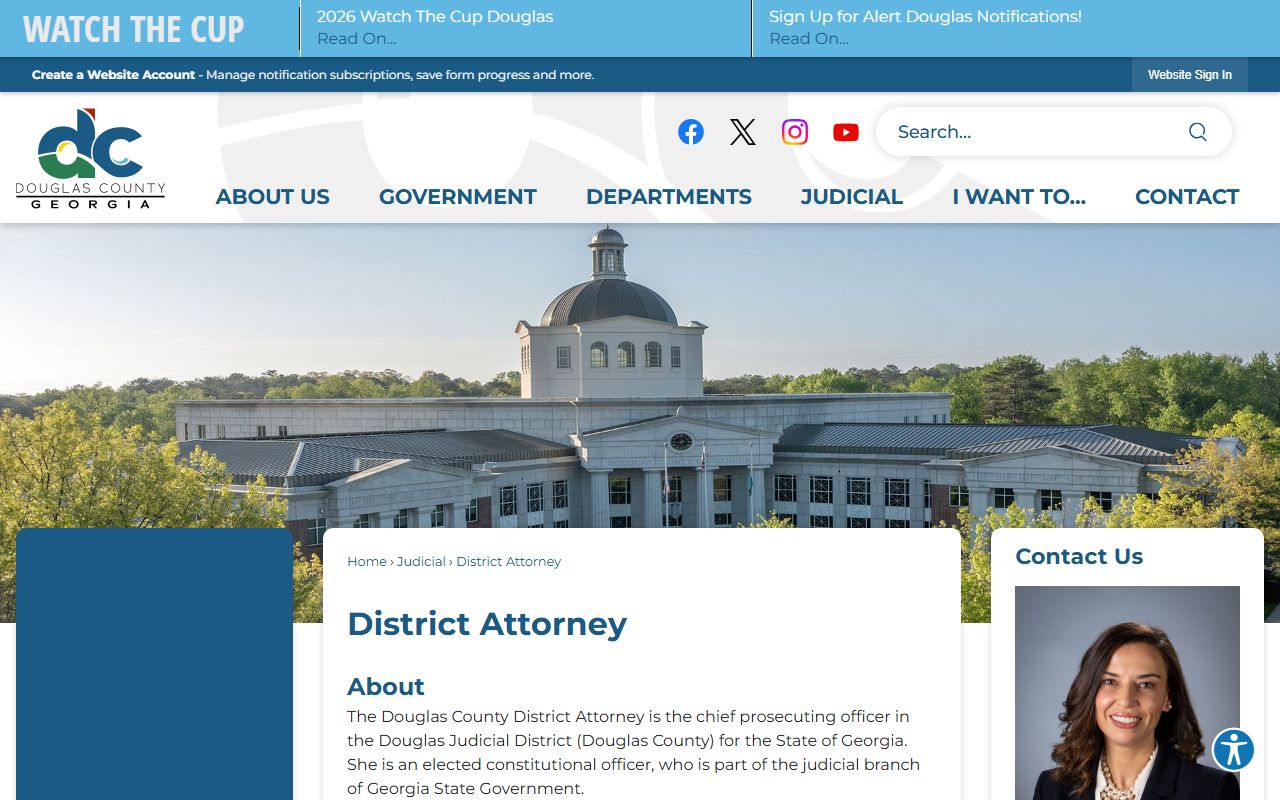
Task: Click the Create a Website Account link
Action: (113, 75)
